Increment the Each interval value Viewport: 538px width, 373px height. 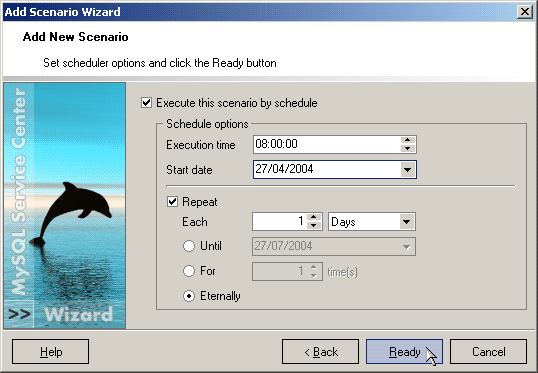[x=314, y=217]
